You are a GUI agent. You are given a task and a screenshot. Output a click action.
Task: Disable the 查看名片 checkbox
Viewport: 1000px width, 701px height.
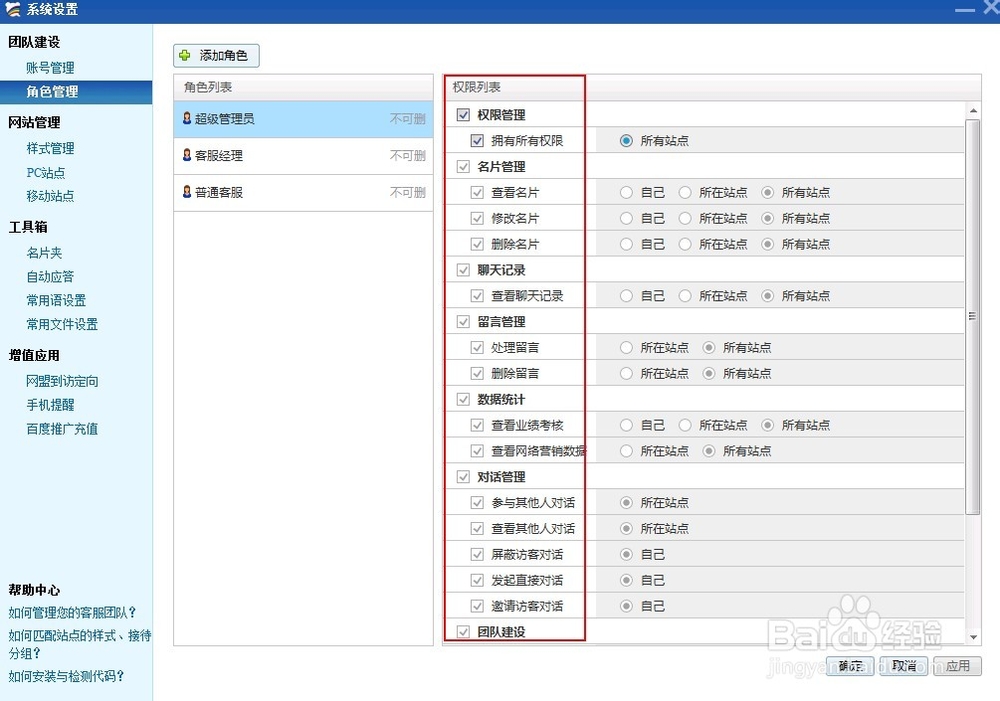pos(477,192)
